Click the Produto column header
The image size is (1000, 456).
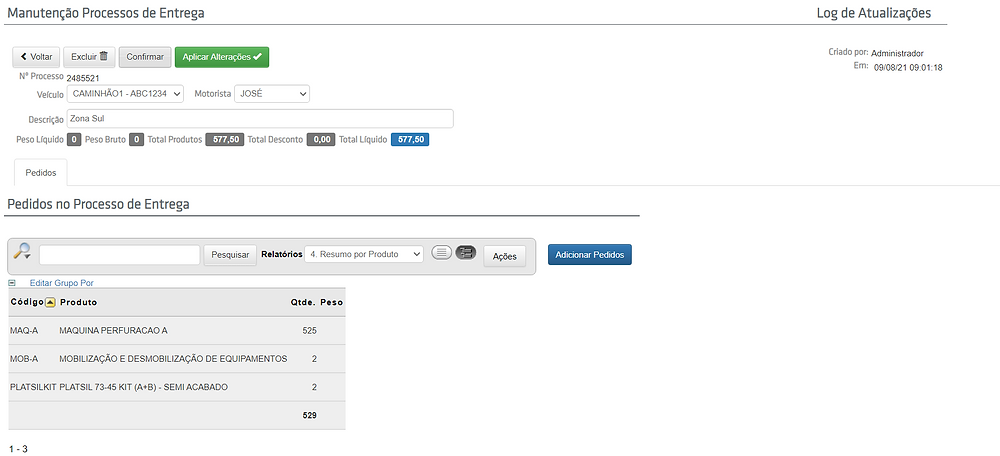click(78, 302)
